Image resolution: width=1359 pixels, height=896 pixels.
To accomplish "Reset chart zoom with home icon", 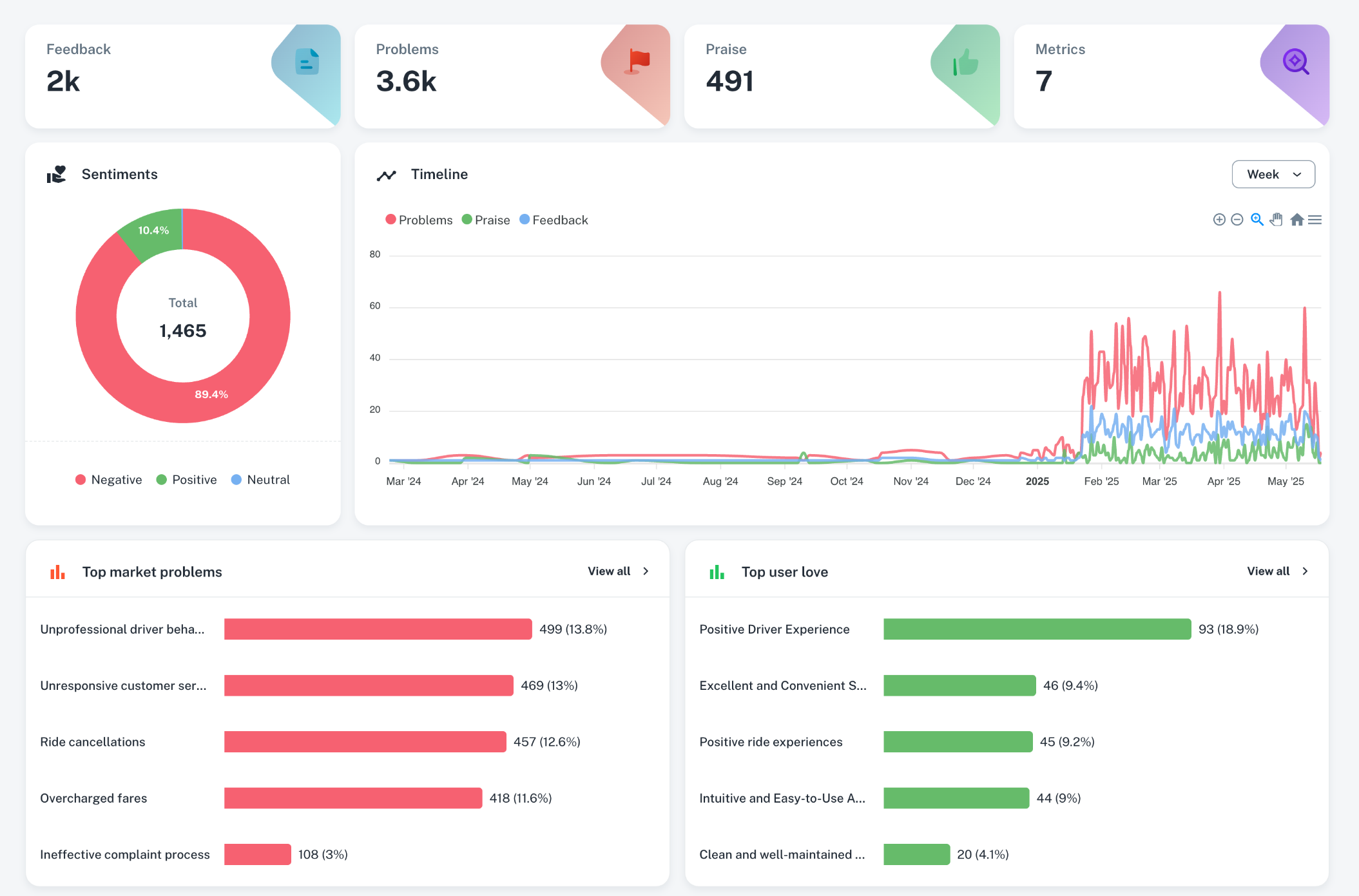I will click(1296, 220).
